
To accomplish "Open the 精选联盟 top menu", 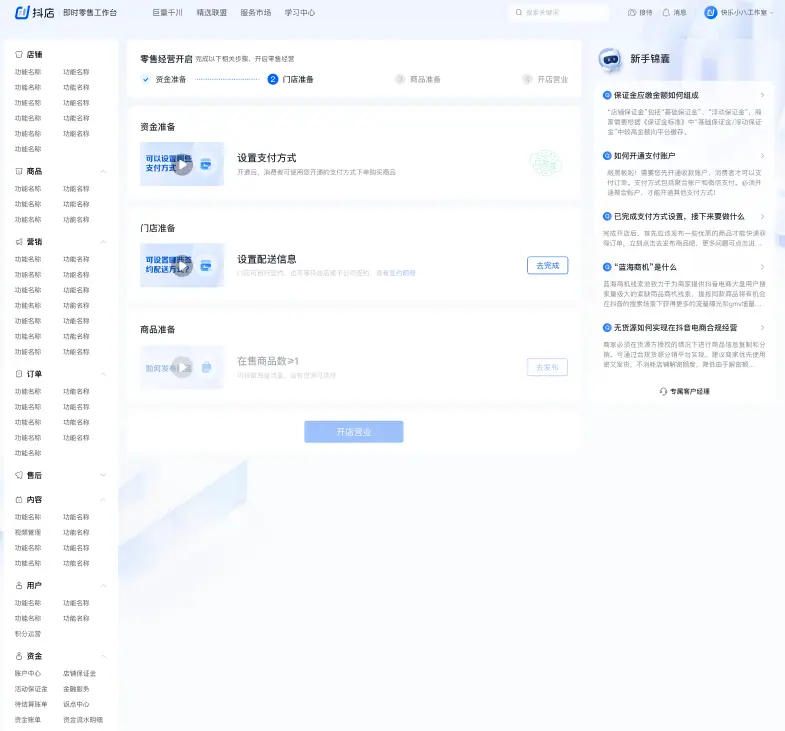I will (x=211, y=13).
